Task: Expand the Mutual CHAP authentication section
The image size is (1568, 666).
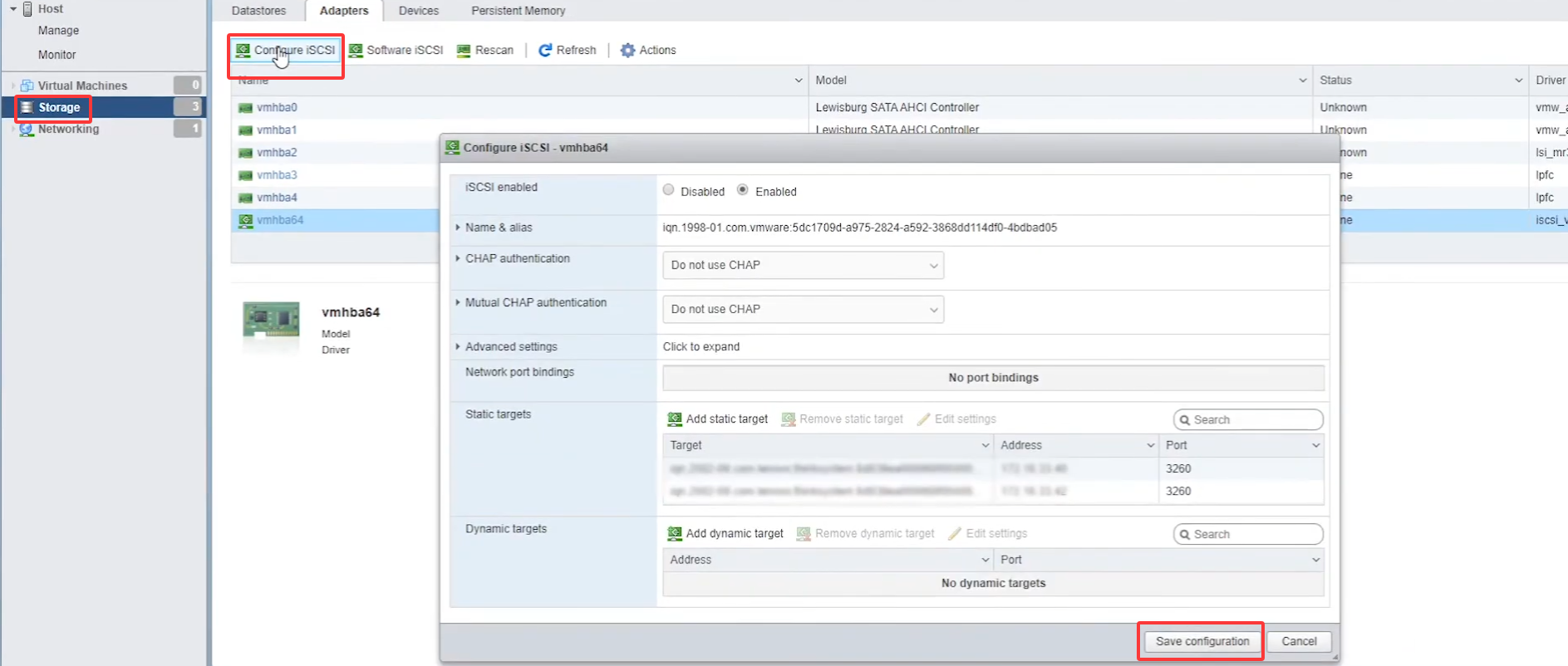Action: (458, 303)
